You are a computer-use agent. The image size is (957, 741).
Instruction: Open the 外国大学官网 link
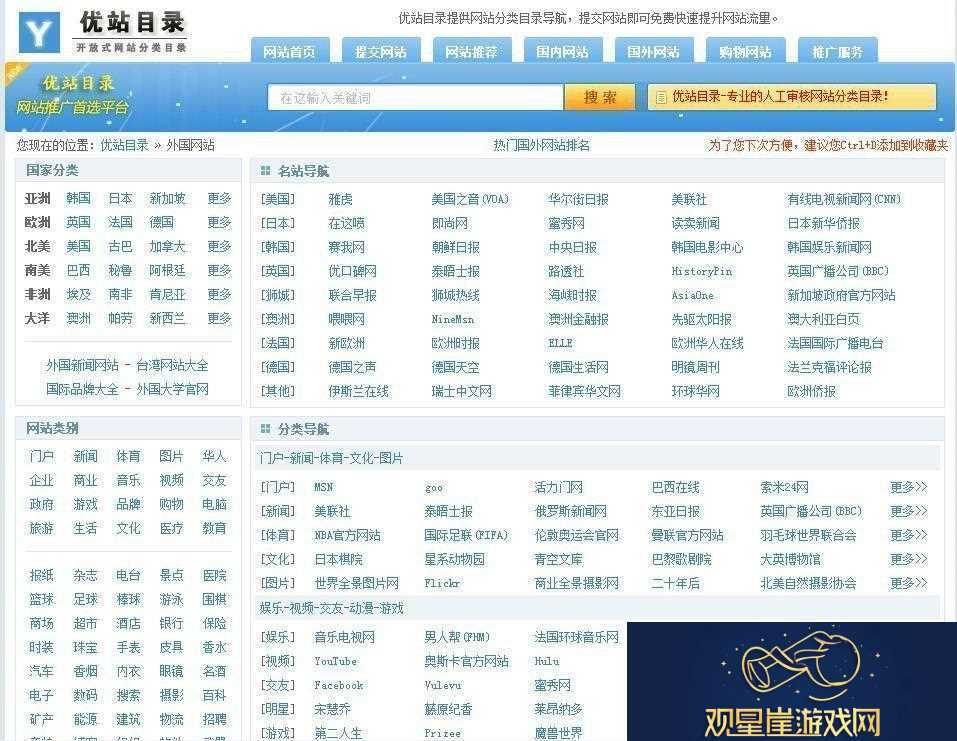click(172, 389)
